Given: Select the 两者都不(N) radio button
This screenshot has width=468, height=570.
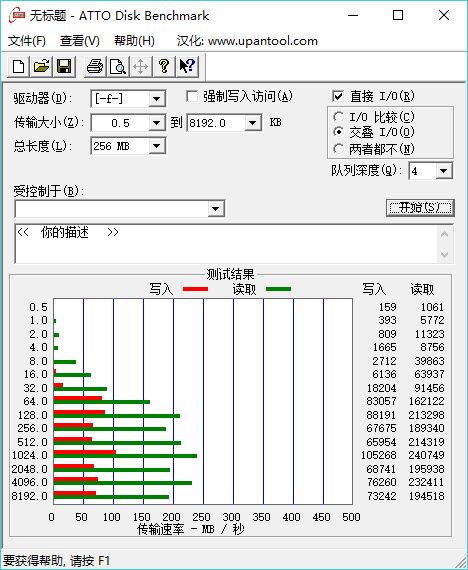Looking at the screenshot, I should (338, 149).
